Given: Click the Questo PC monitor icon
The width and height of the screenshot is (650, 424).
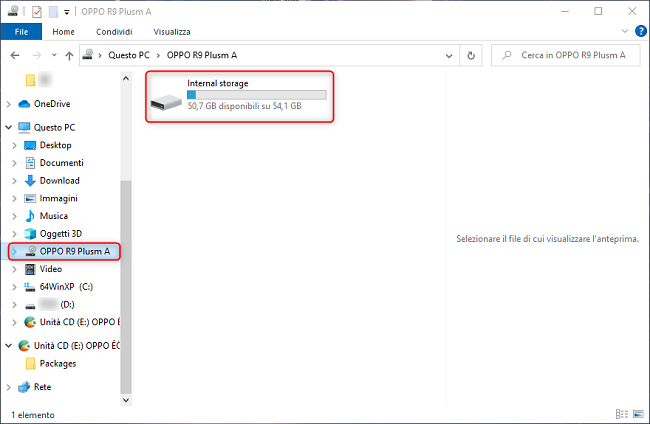Looking at the screenshot, I should [24, 128].
